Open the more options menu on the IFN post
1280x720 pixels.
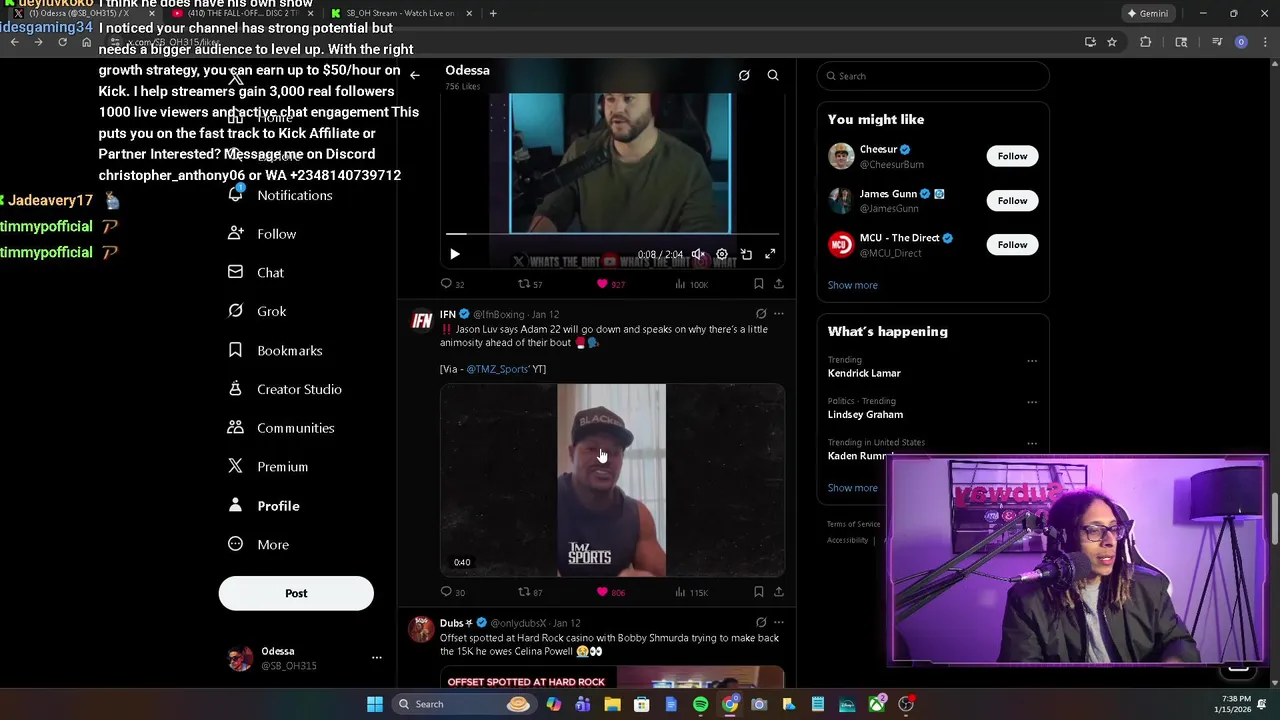[779, 314]
